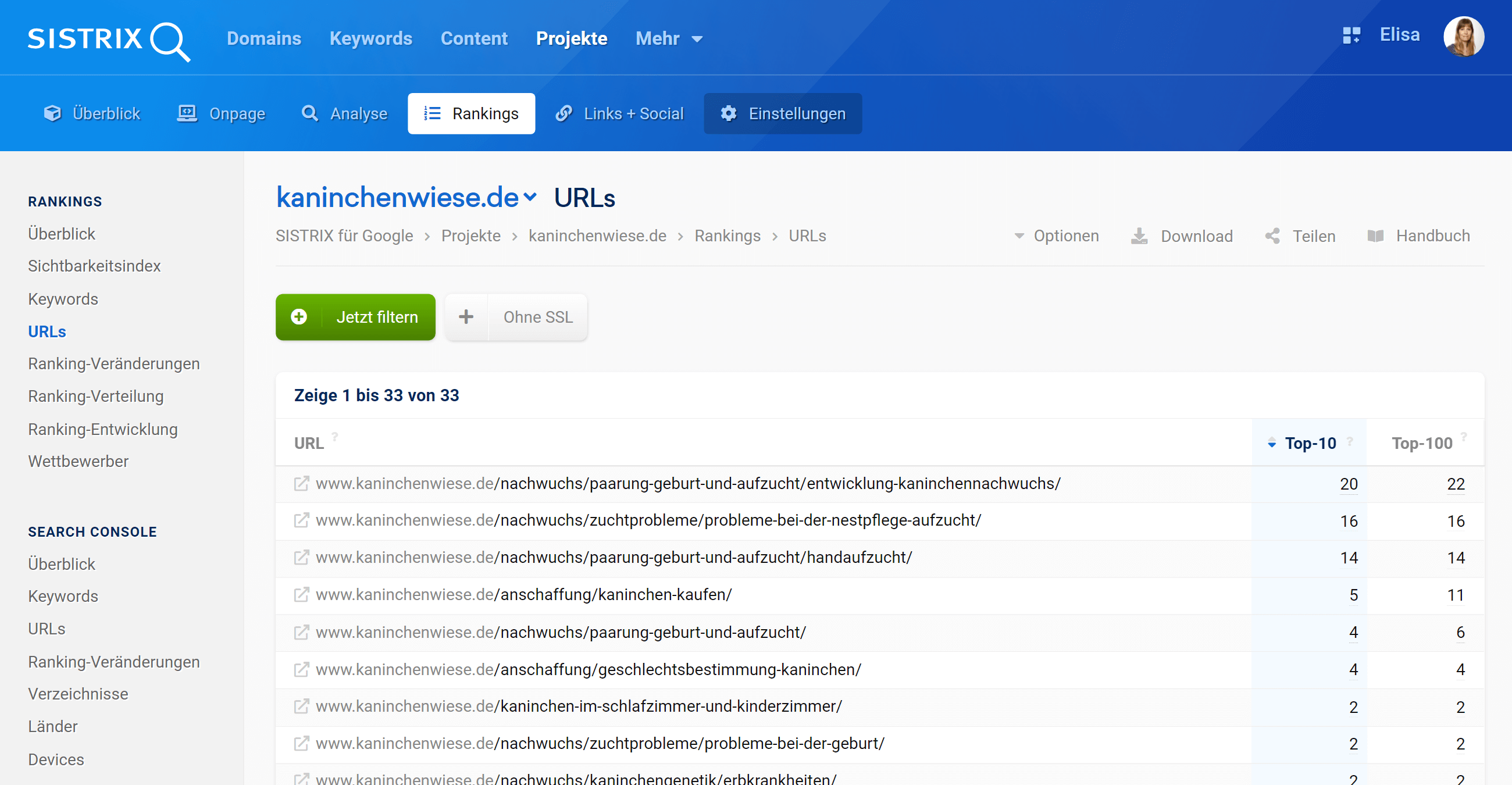Image resolution: width=1512 pixels, height=785 pixels.
Task: Open the dashboard grid icon next to Elisa
Action: click(1351, 35)
